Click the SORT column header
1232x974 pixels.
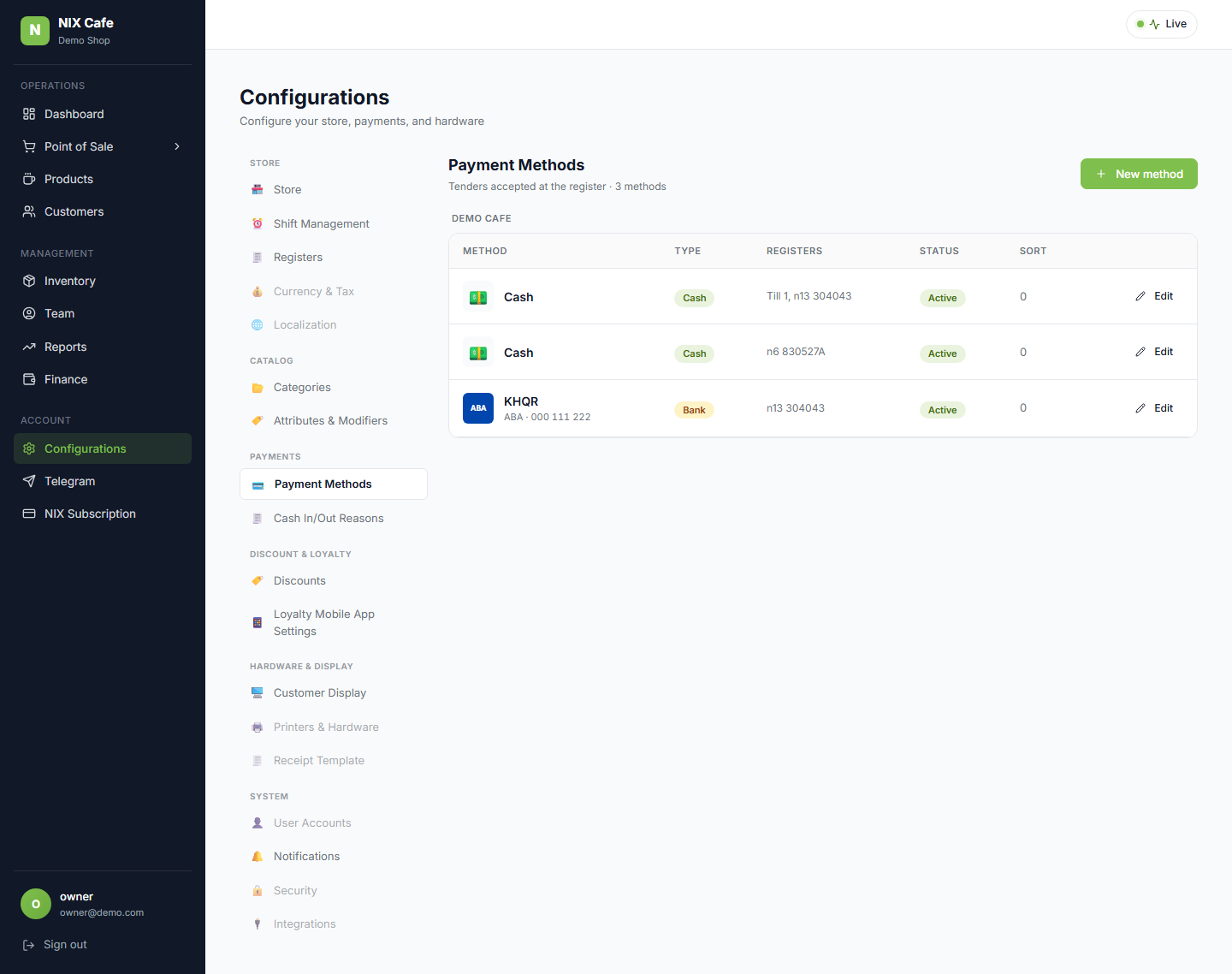1033,251
